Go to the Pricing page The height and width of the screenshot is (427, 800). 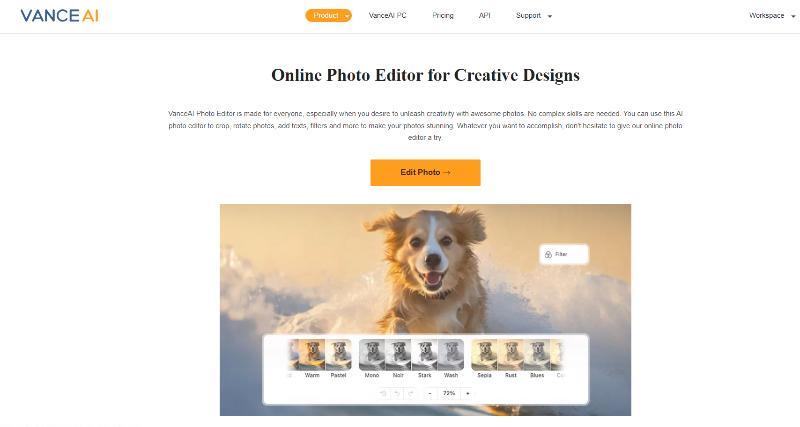pyautogui.click(x=443, y=16)
